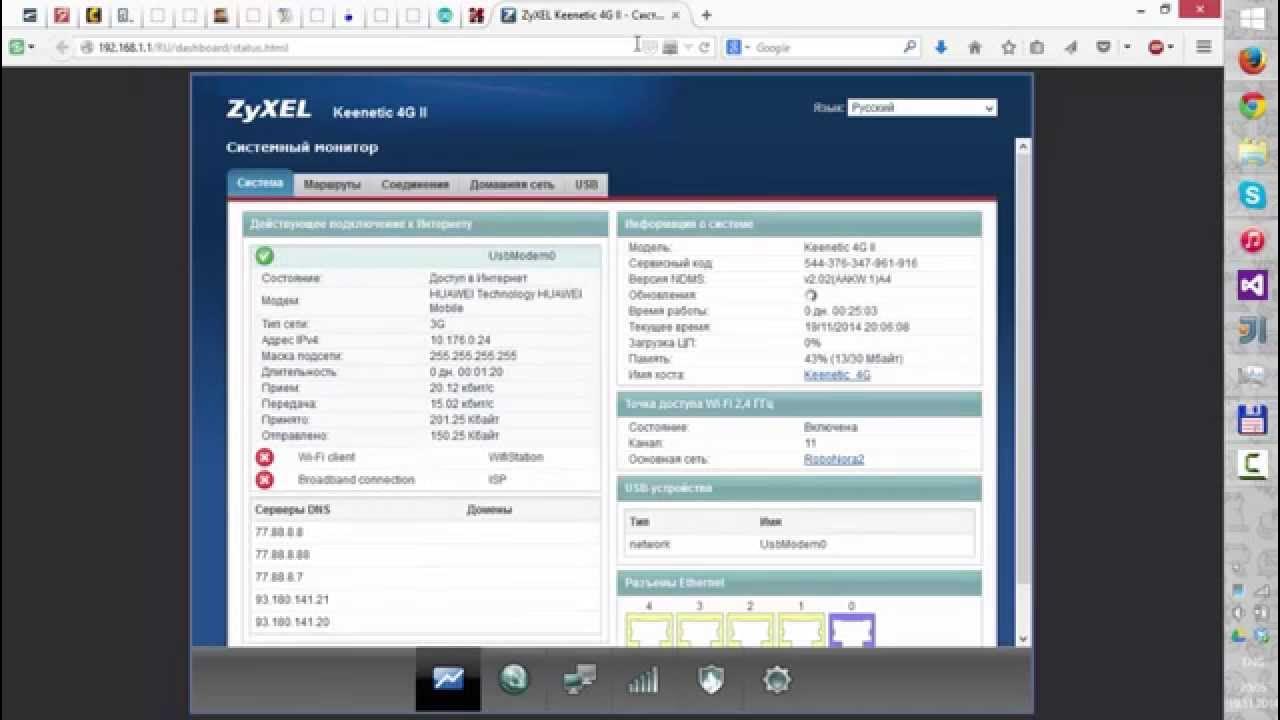The image size is (1280, 720).
Task: Switch to the Система tab
Action: click(261, 184)
